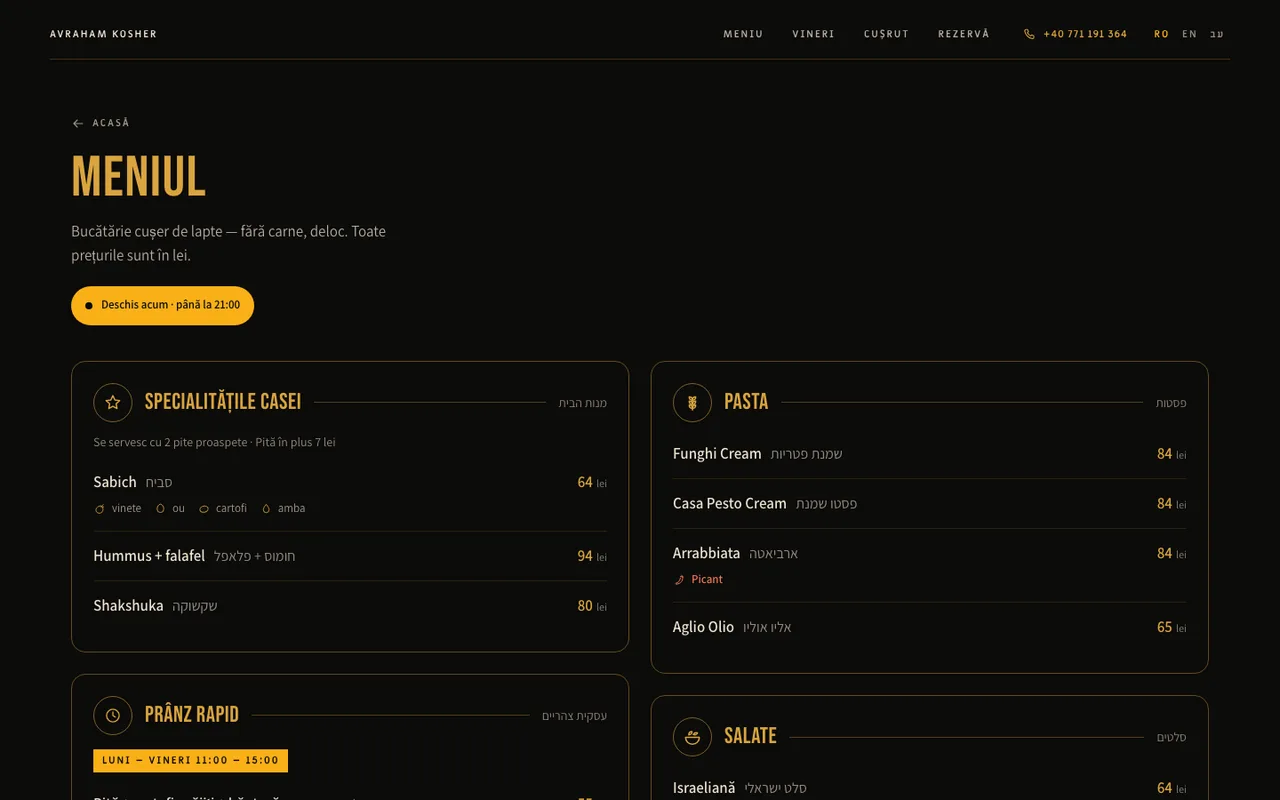The width and height of the screenshot is (1280, 800).
Task: Click the 65 lei price for Aglio Olio
Action: coord(1172,627)
